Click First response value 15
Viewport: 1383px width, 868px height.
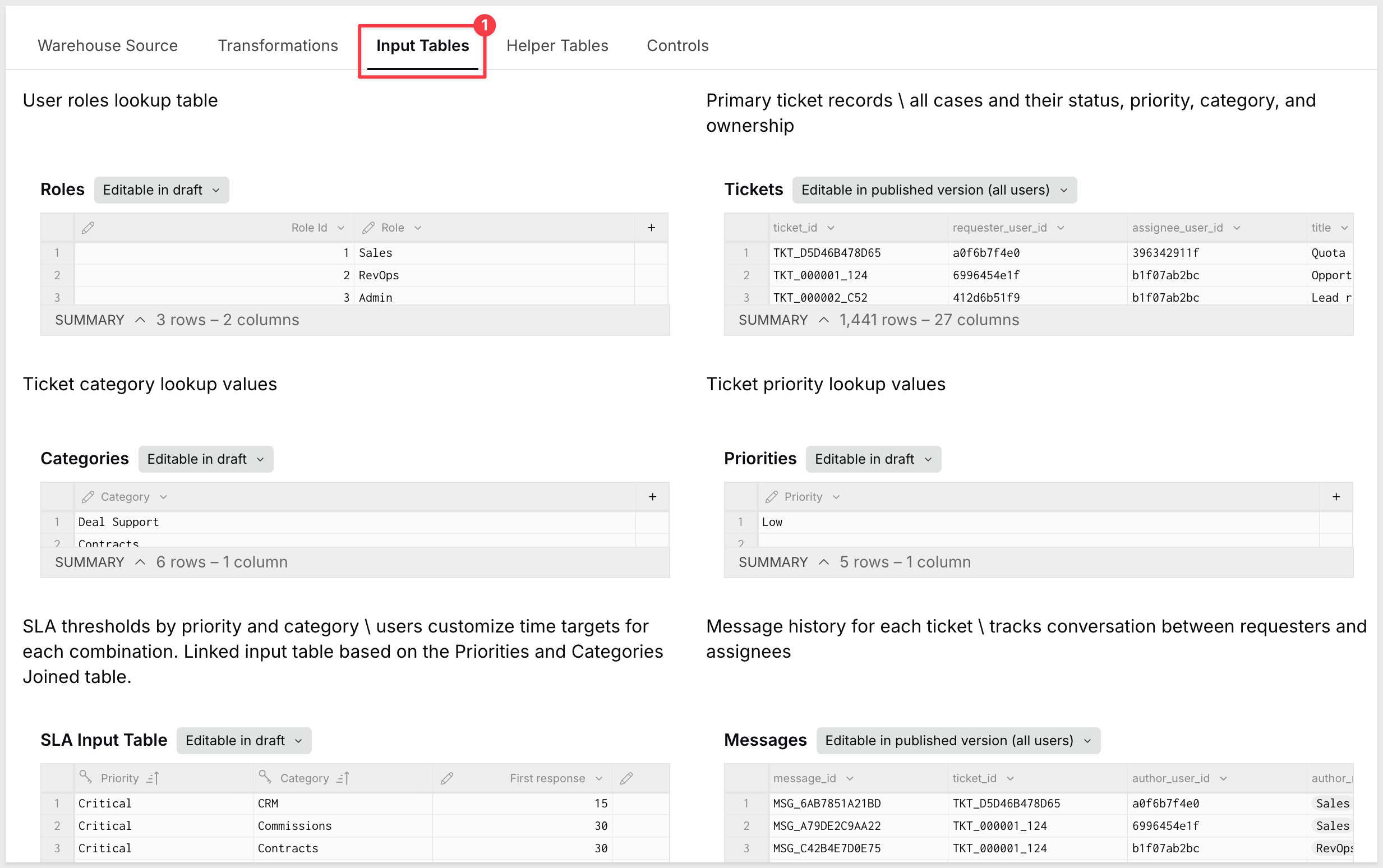(x=522, y=803)
